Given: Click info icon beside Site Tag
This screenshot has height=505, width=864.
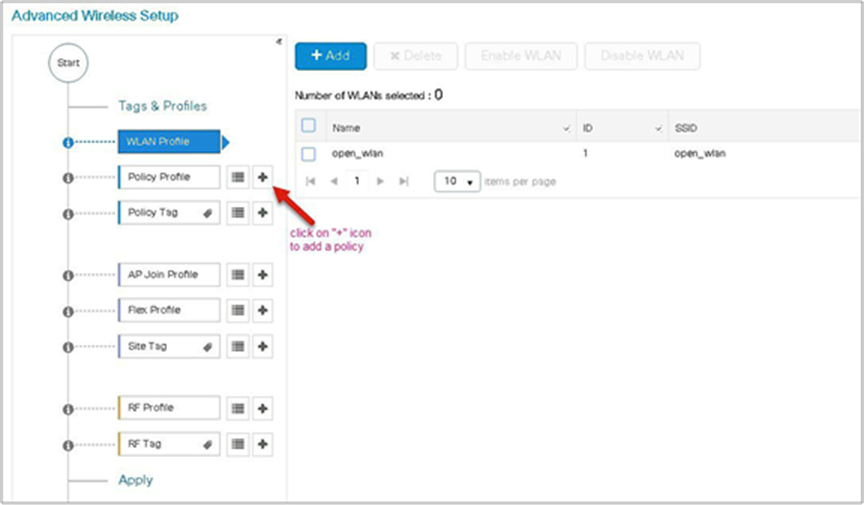Looking at the screenshot, I should coord(68,347).
